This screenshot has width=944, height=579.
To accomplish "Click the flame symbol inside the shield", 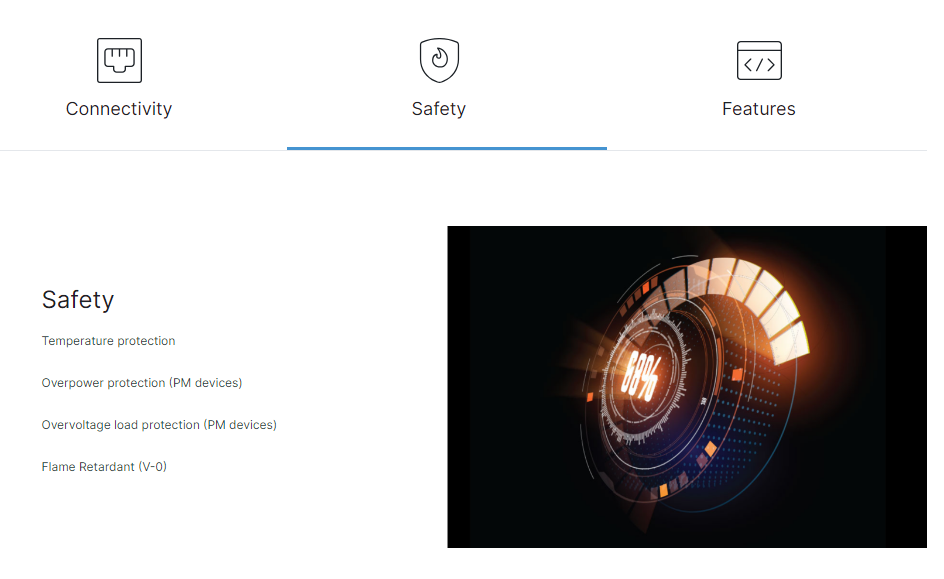I will click(x=440, y=58).
